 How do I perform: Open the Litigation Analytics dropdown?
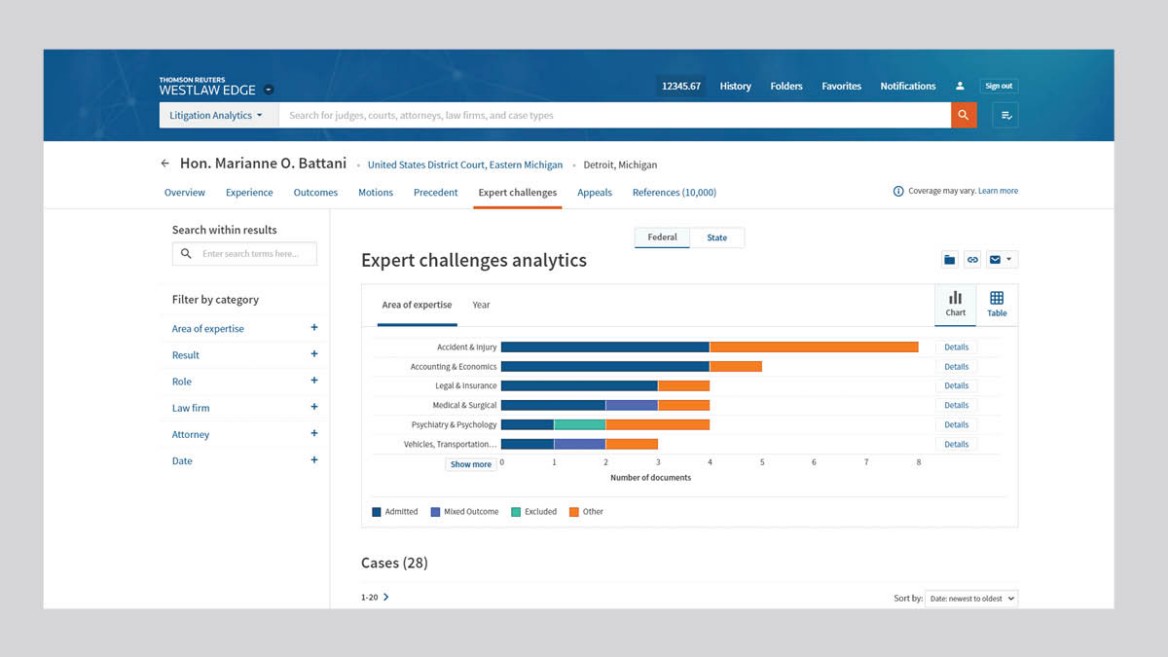pyautogui.click(x=216, y=115)
